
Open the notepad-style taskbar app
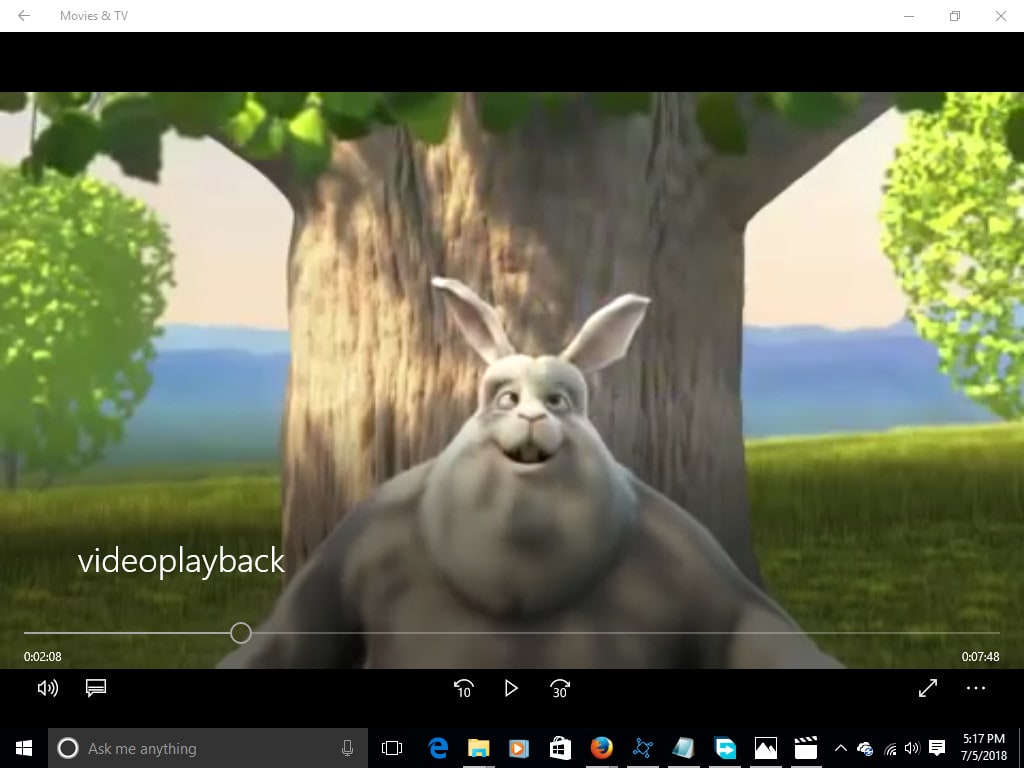(x=684, y=748)
